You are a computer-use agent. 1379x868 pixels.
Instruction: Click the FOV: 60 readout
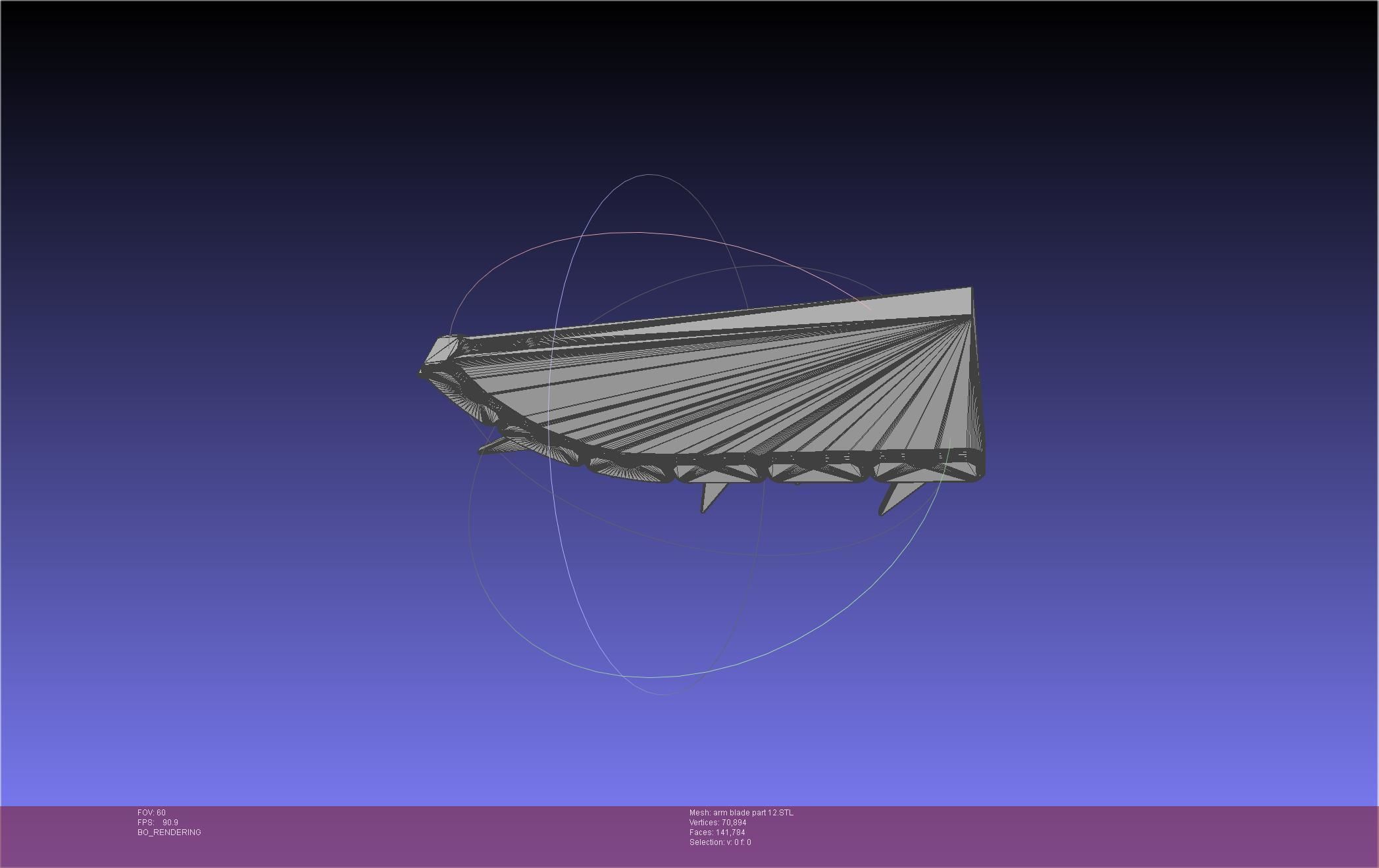point(151,813)
